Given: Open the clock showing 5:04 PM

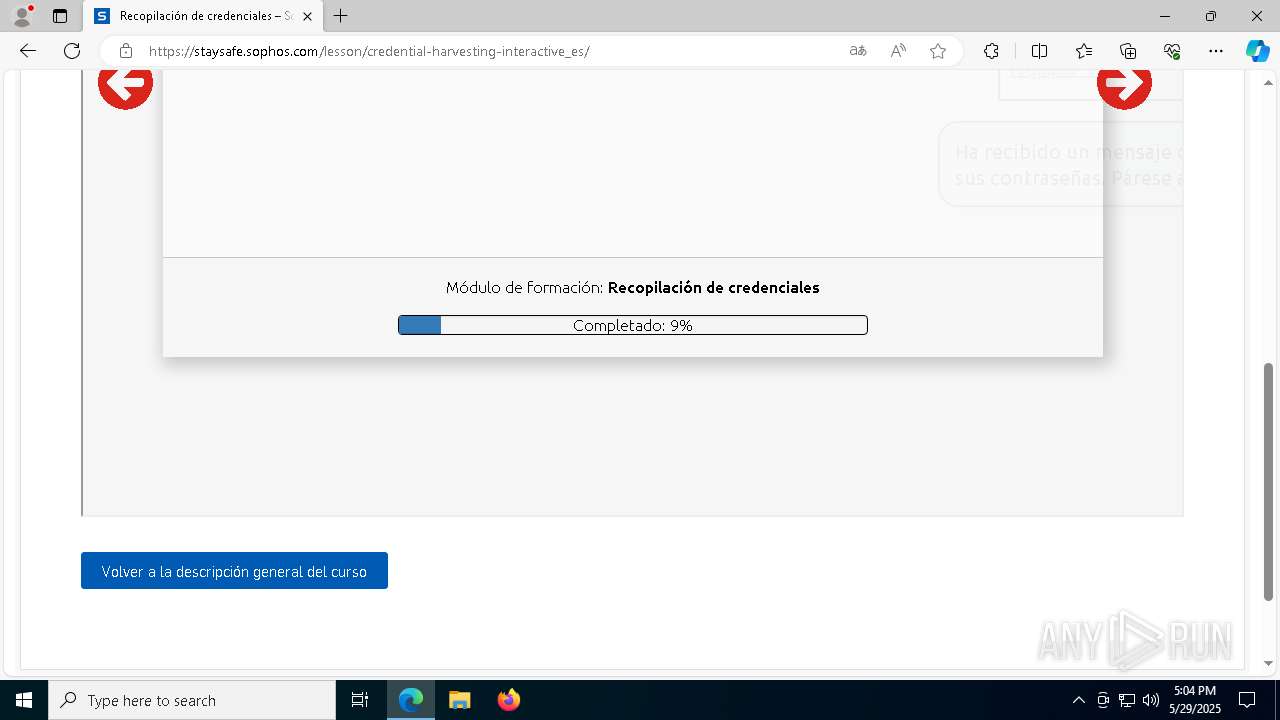Looking at the screenshot, I should [1196, 700].
